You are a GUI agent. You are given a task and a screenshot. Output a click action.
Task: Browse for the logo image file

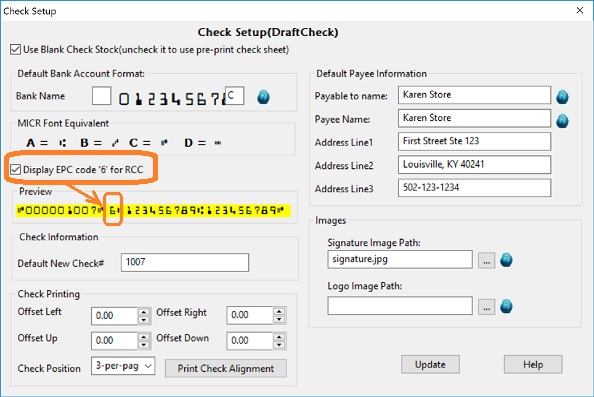pos(486,307)
